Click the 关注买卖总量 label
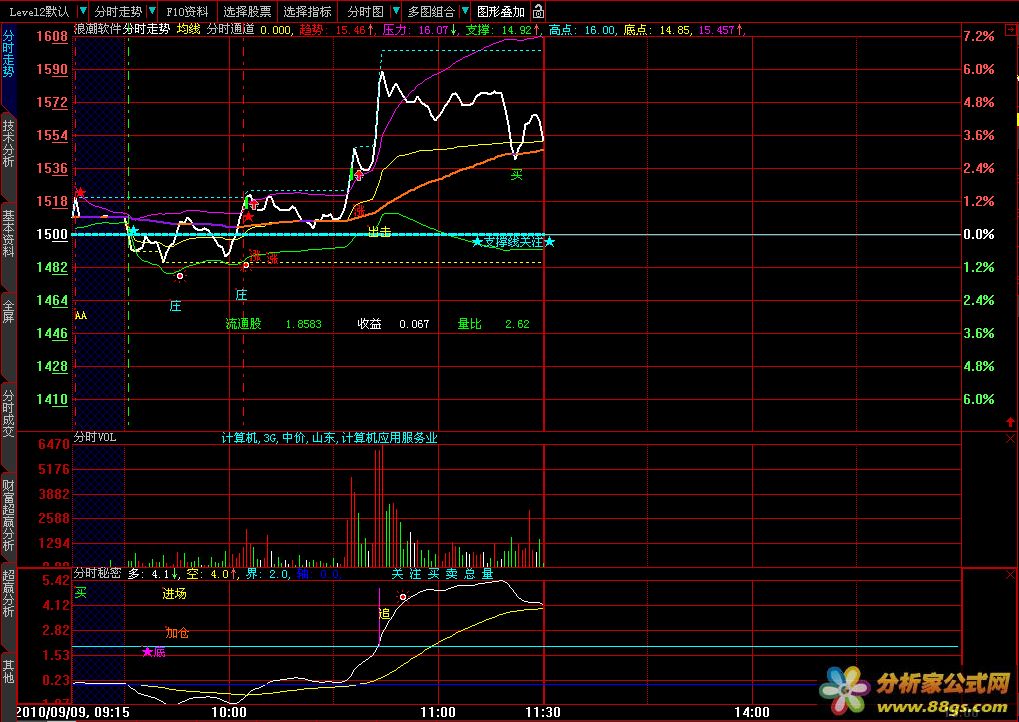The image size is (1019, 722). point(443,574)
